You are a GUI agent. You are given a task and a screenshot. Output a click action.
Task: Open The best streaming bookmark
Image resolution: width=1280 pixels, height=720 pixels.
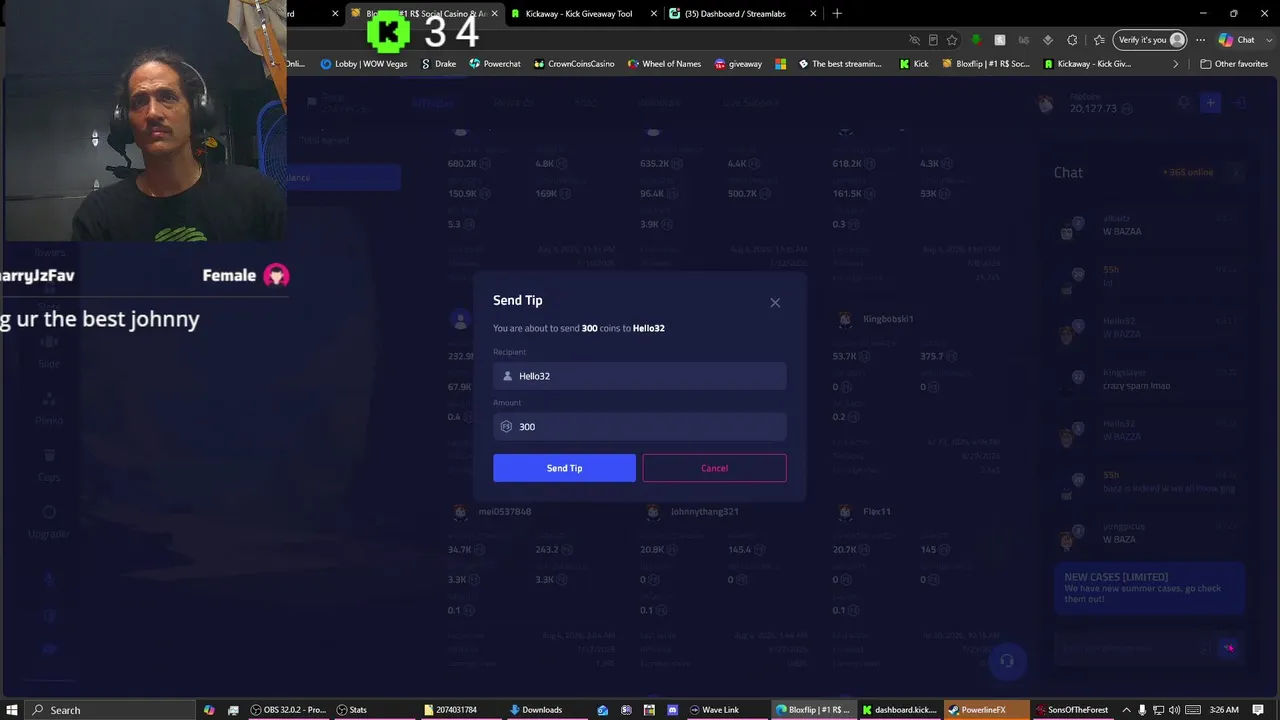(840, 64)
